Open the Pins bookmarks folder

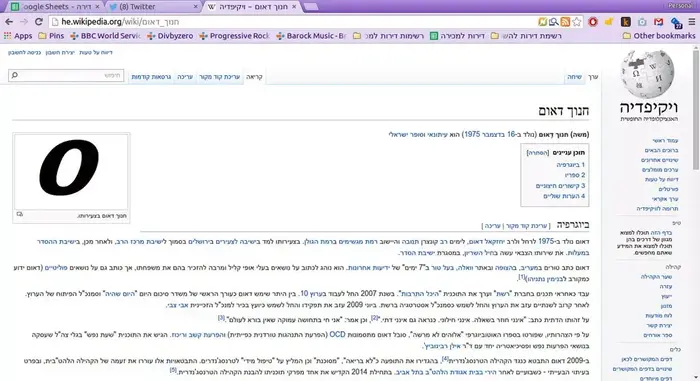(51, 36)
